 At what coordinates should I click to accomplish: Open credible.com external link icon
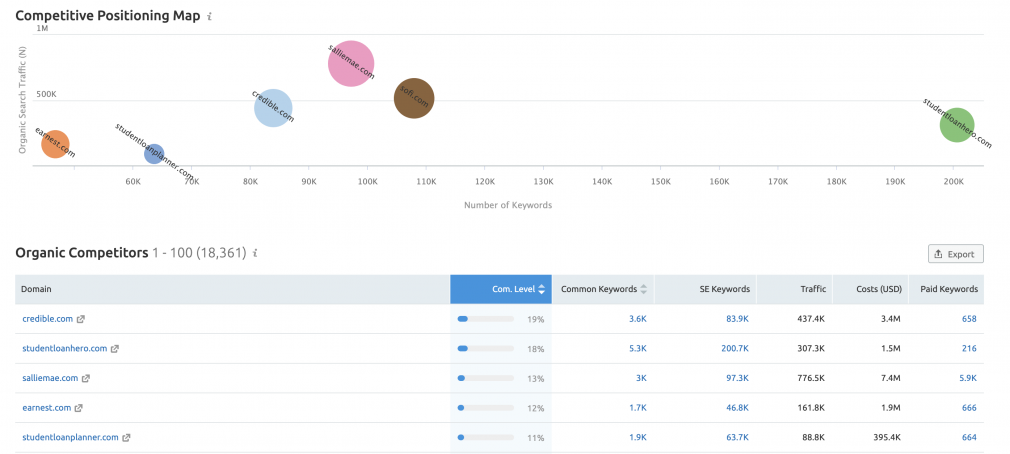(81, 319)
